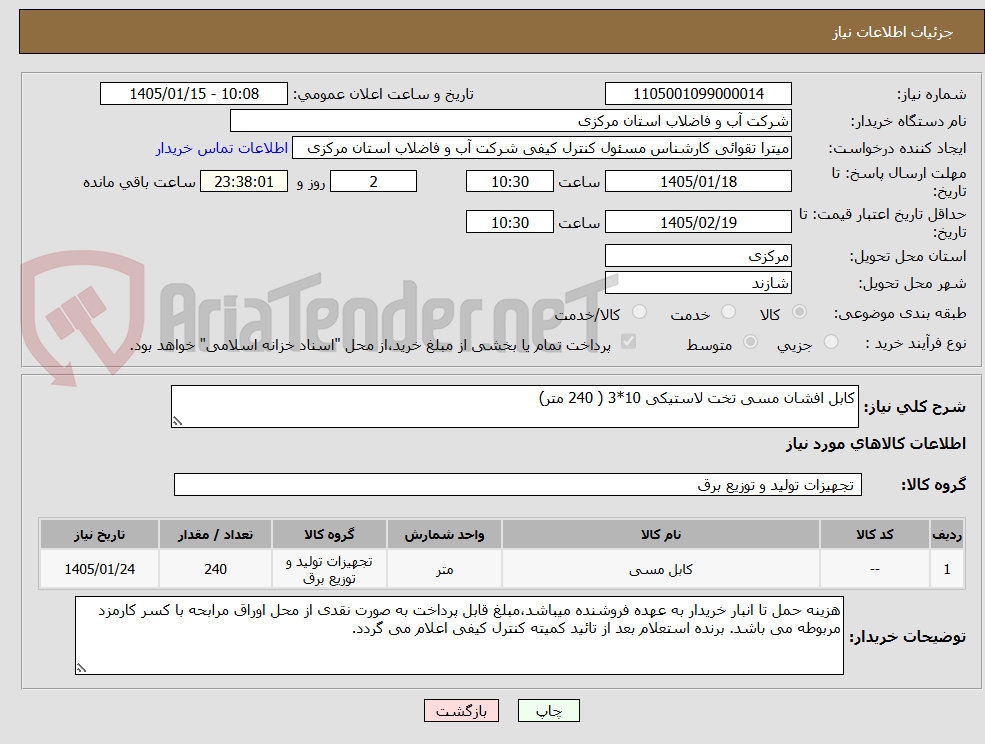The image size is (985, 744).
Task: Select the خدمت radio button
Action: (728, 312)
